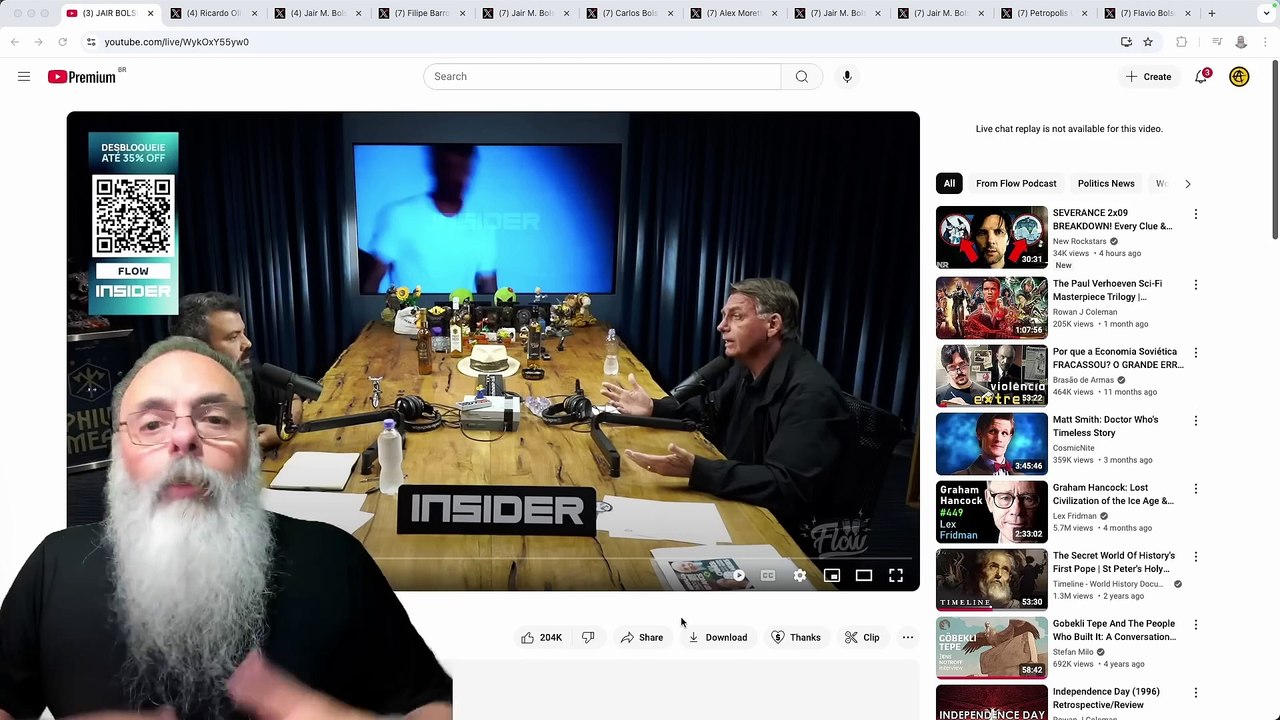Download the video
The image size is (1280, 720).
coord(717,638)
